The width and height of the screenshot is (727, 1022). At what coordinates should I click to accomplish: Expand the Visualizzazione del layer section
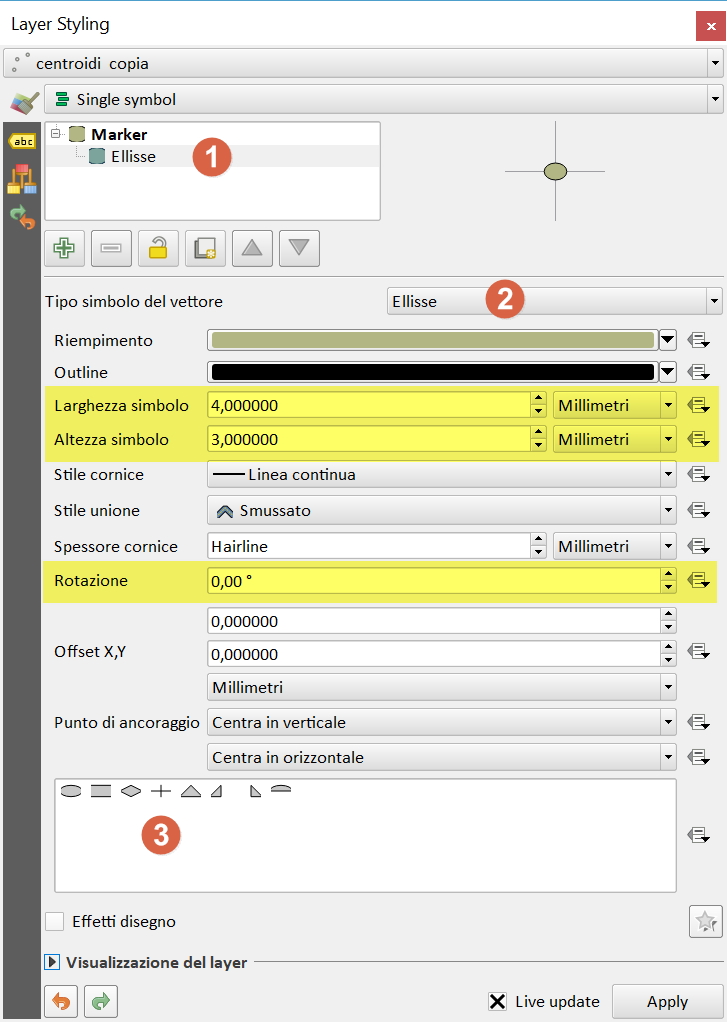pyautogui.click(x=53, y=962)
